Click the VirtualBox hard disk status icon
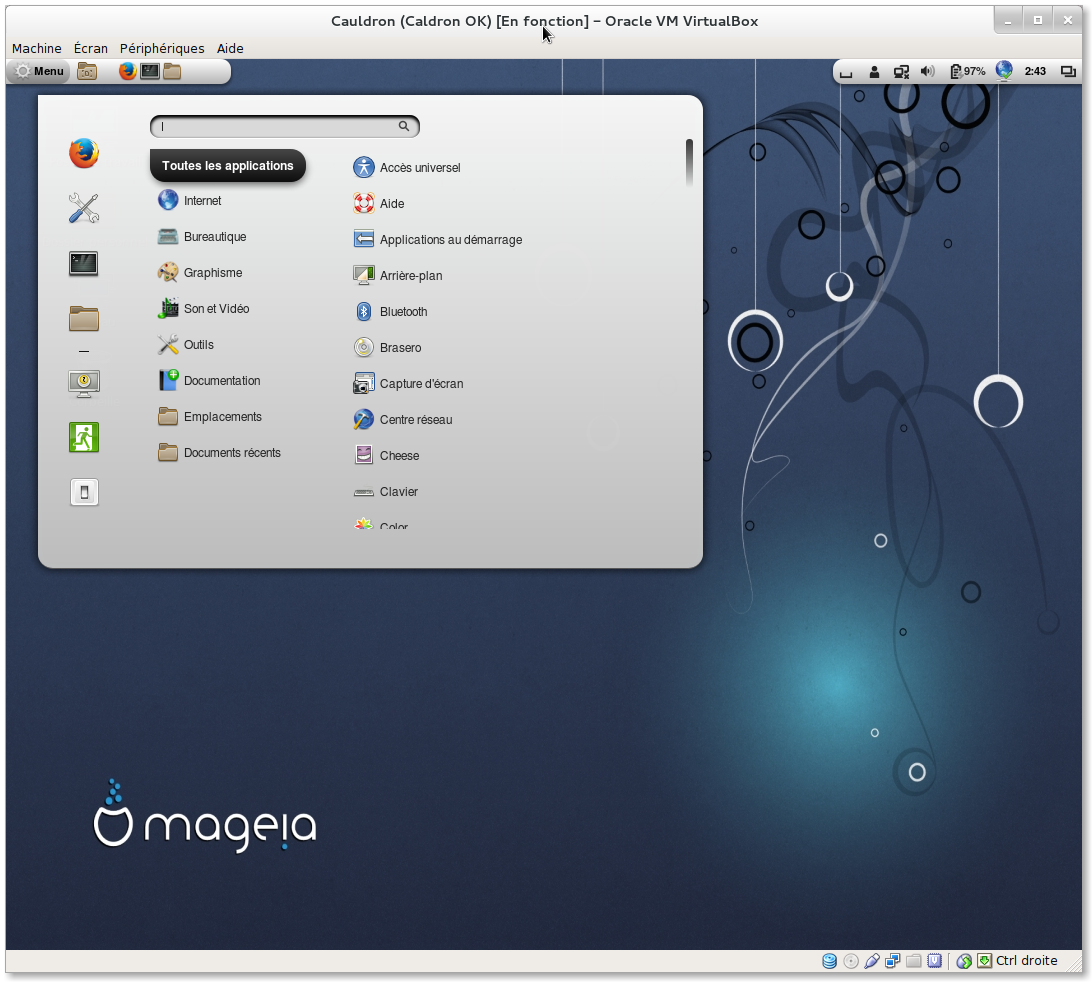1092x982 pixels. (829, 961)
